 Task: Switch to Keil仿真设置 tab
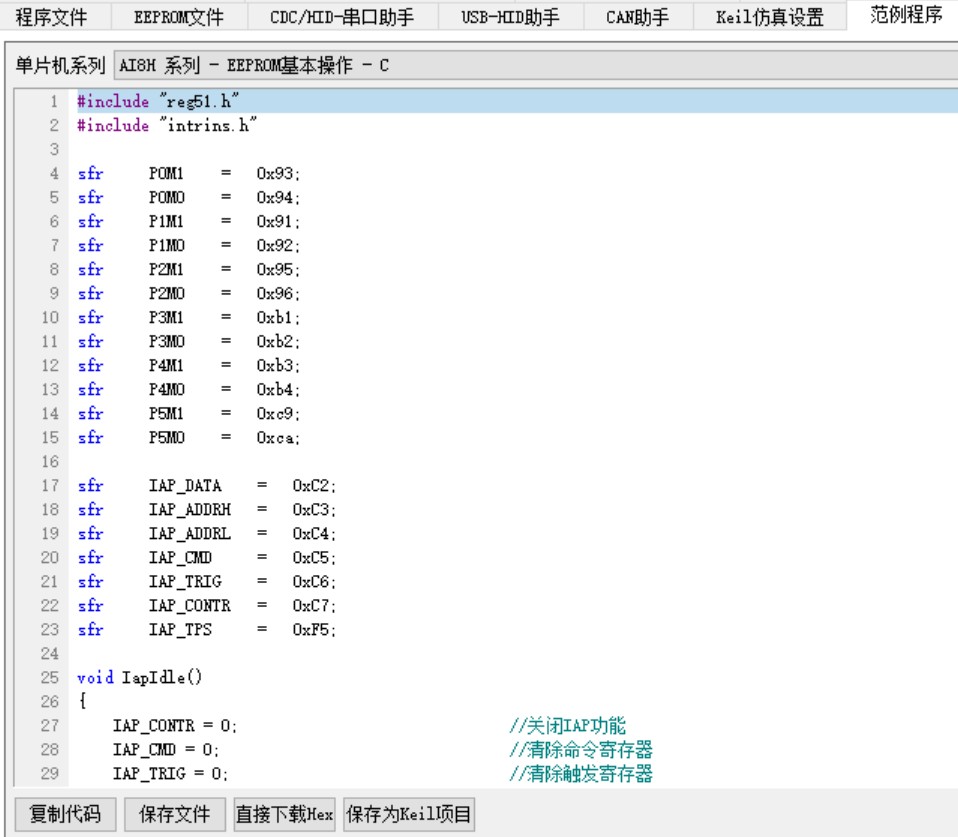(x=770, y=16)
